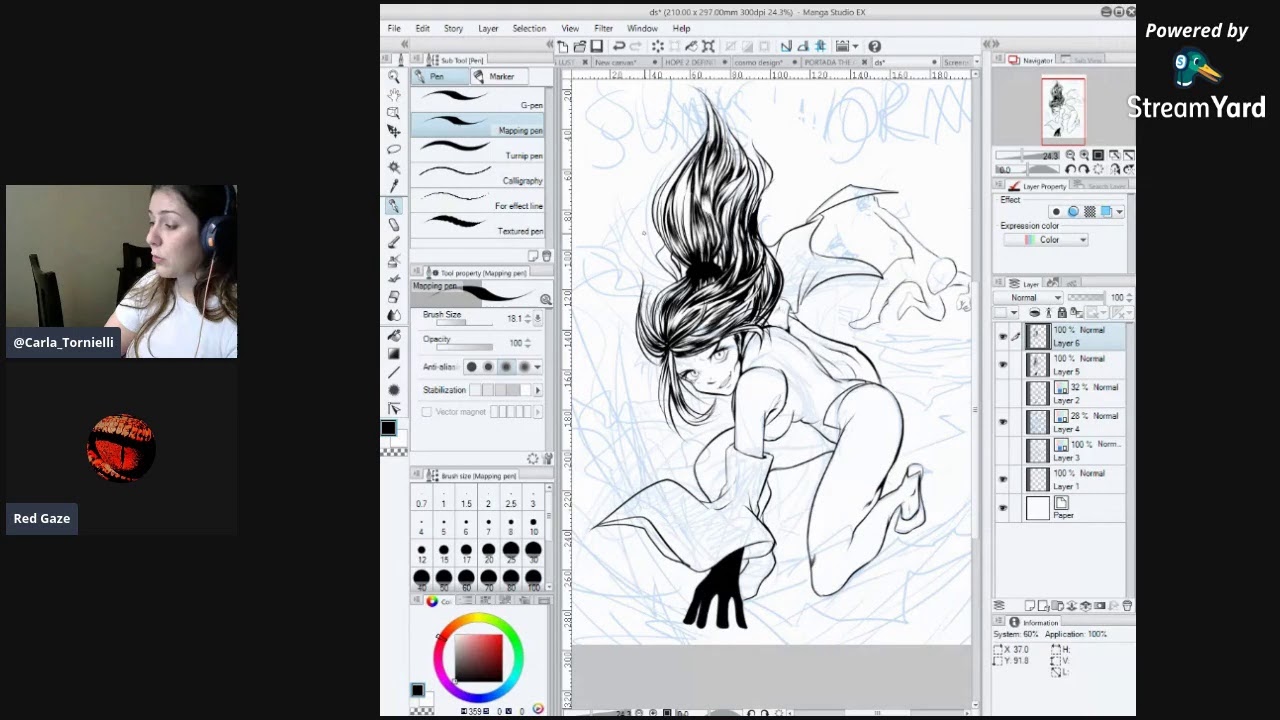Select the Eyedropper tool in toolbox

(x=394, y=186)
